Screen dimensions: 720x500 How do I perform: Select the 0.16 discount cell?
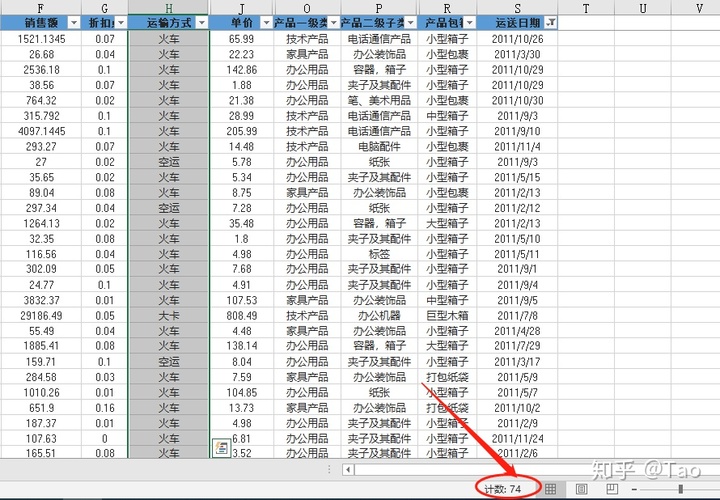105,408
